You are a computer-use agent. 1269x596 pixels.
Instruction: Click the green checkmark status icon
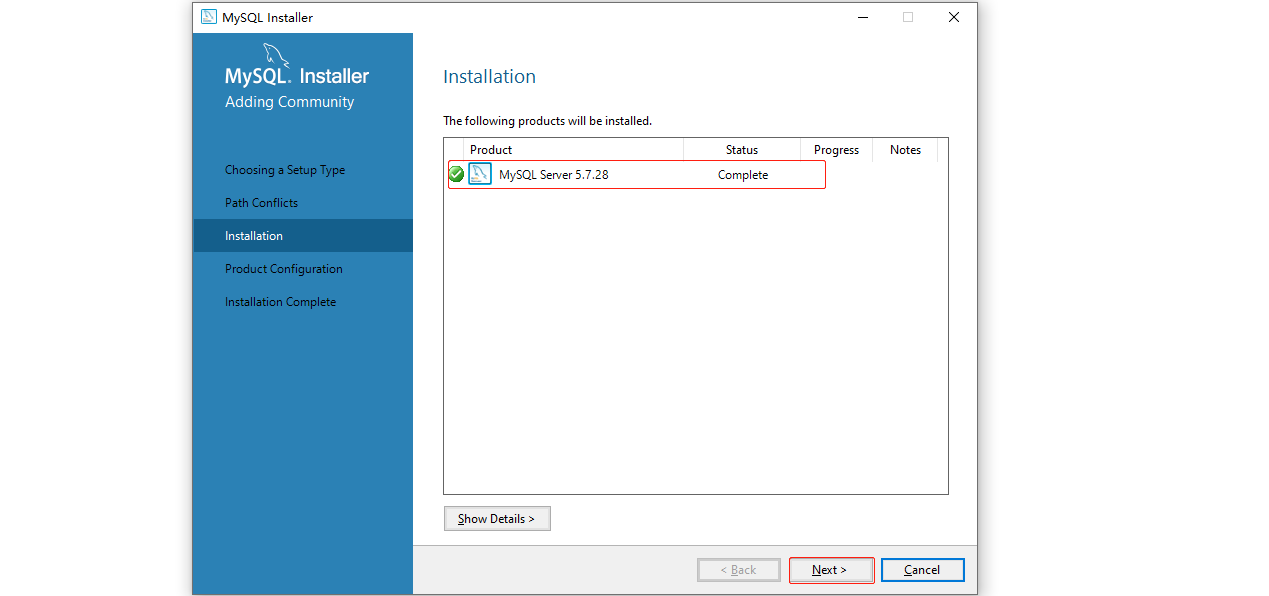coord(456,174)
